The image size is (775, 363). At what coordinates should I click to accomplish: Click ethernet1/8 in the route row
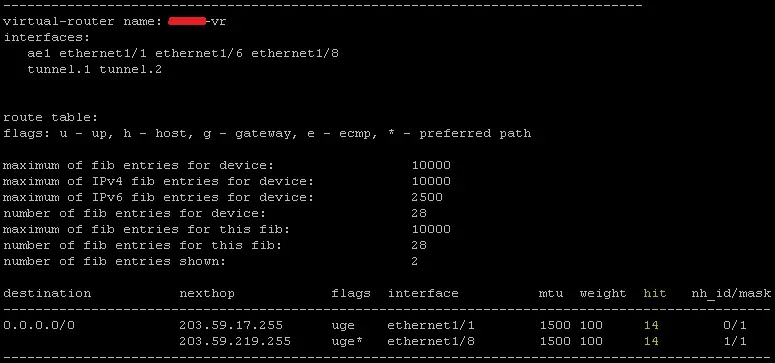pos(431,341)
